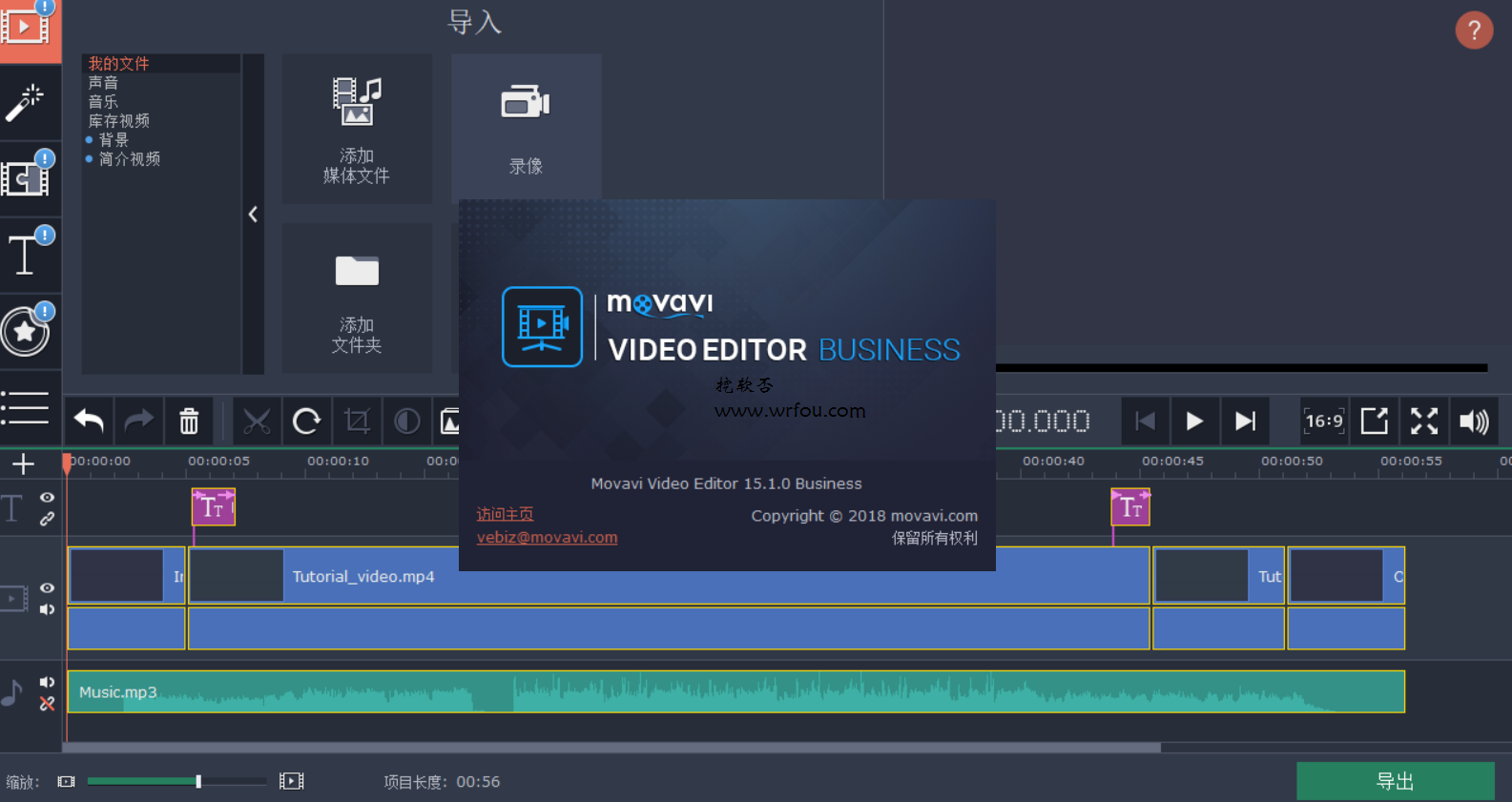The height and width of the screenshot is (802, 1512).
Task: Click the Rotate clip tool
Action: tap(306, 421)
